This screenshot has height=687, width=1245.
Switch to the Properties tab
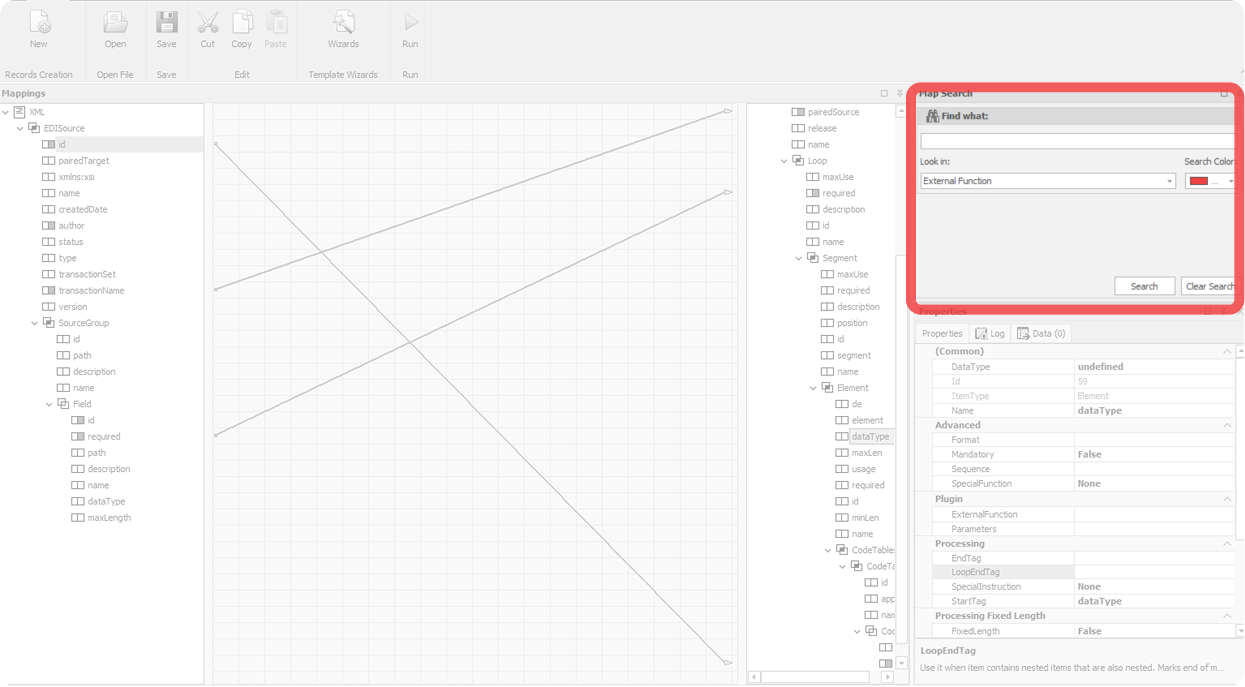click(942, 334)
